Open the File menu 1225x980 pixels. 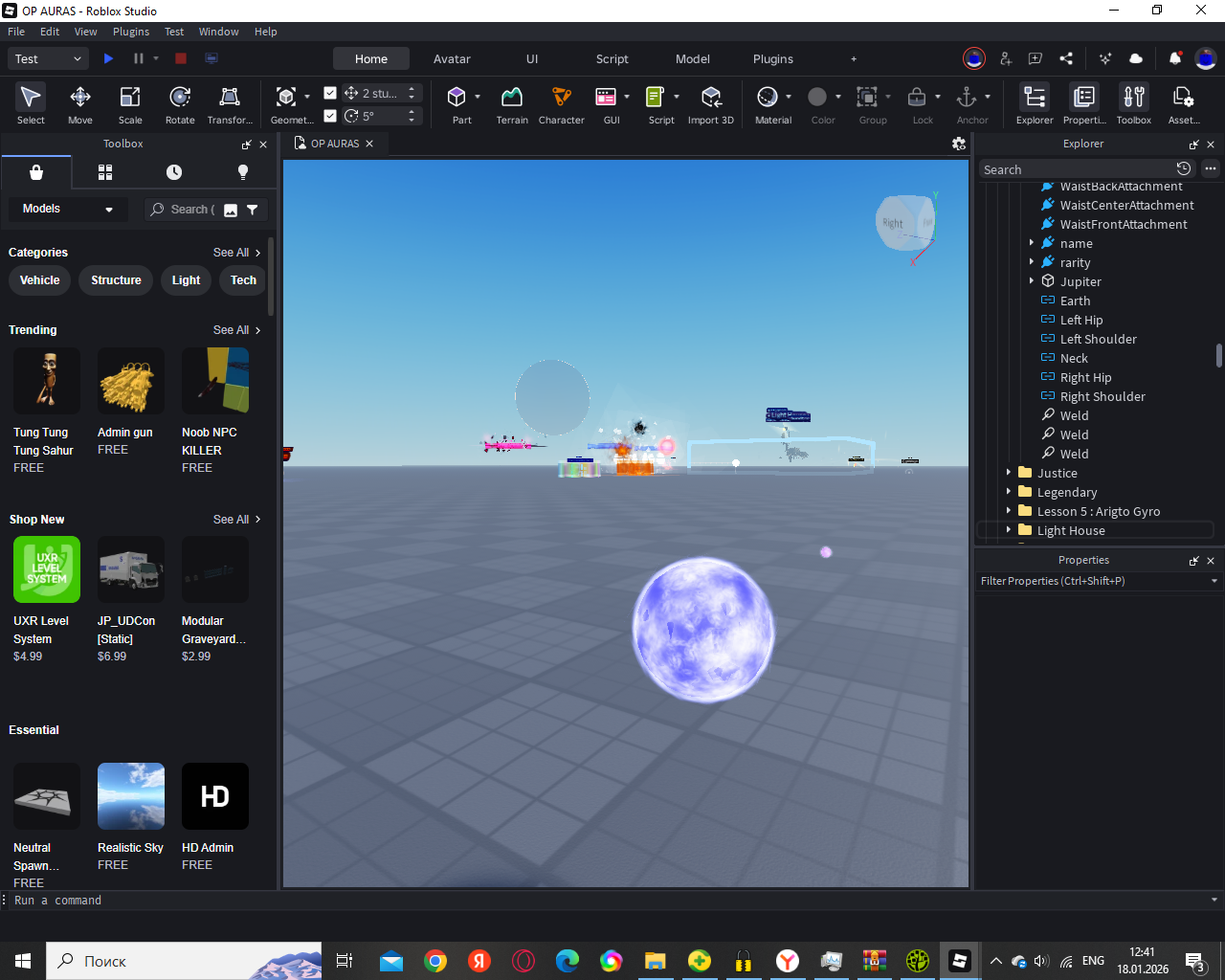(16, 32)
